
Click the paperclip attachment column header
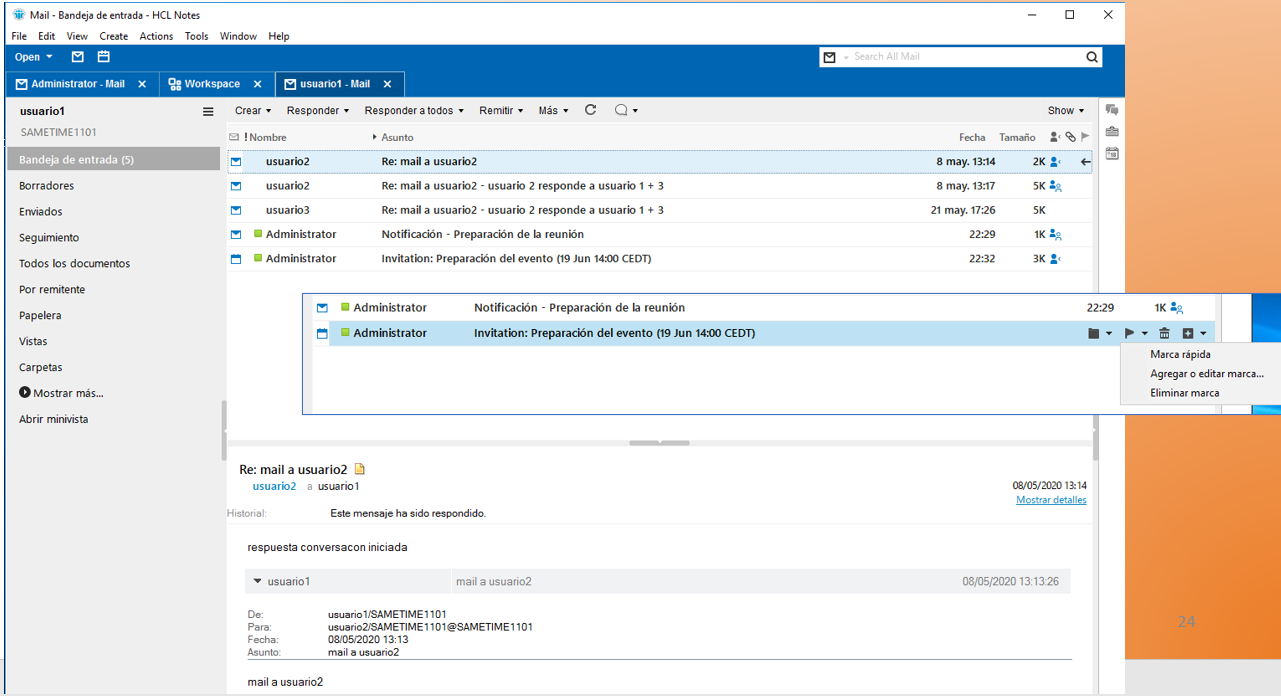pyautogui.click(x=1070, y=137)
